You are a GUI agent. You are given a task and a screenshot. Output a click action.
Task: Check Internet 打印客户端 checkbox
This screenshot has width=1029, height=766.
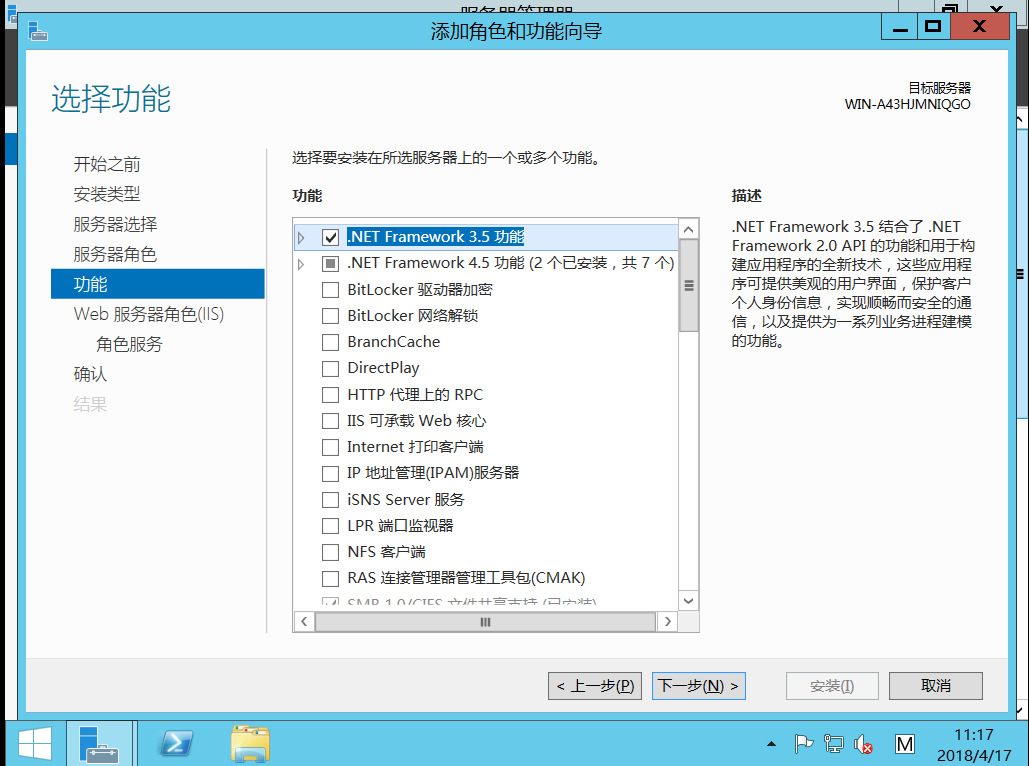pos(331,447)
